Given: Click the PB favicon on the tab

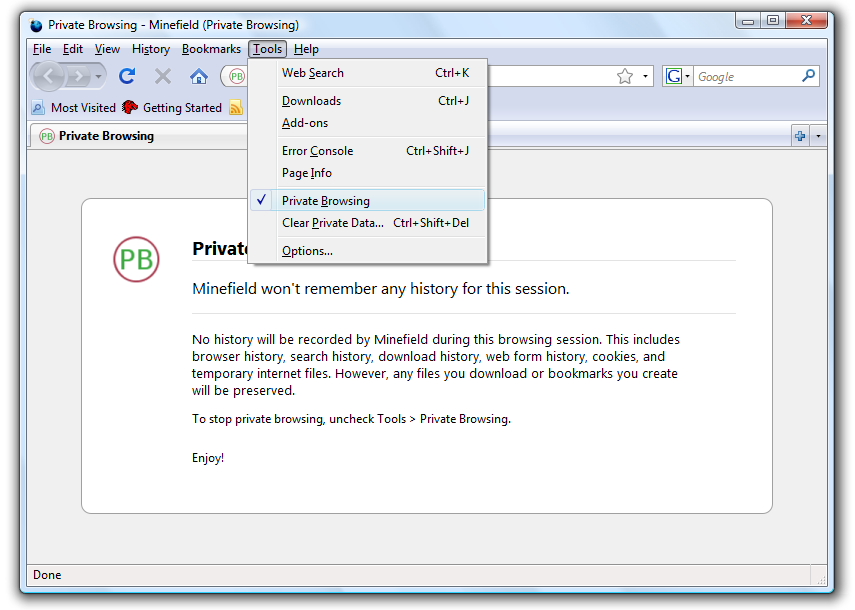Looking at the screenshot, I should point(47,136).
